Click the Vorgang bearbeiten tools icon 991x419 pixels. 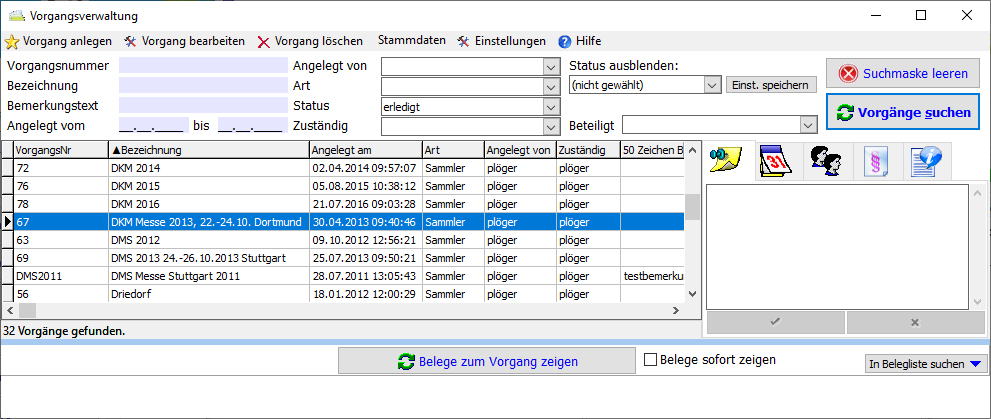coord(131,42)
